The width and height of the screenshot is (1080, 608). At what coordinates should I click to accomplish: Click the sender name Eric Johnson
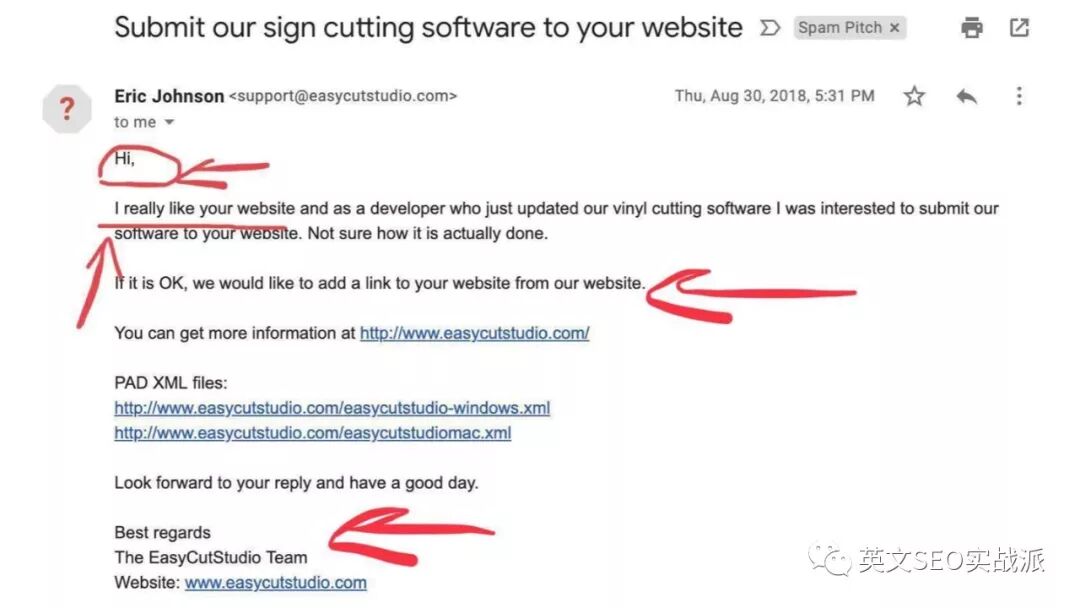click(169, 96)
